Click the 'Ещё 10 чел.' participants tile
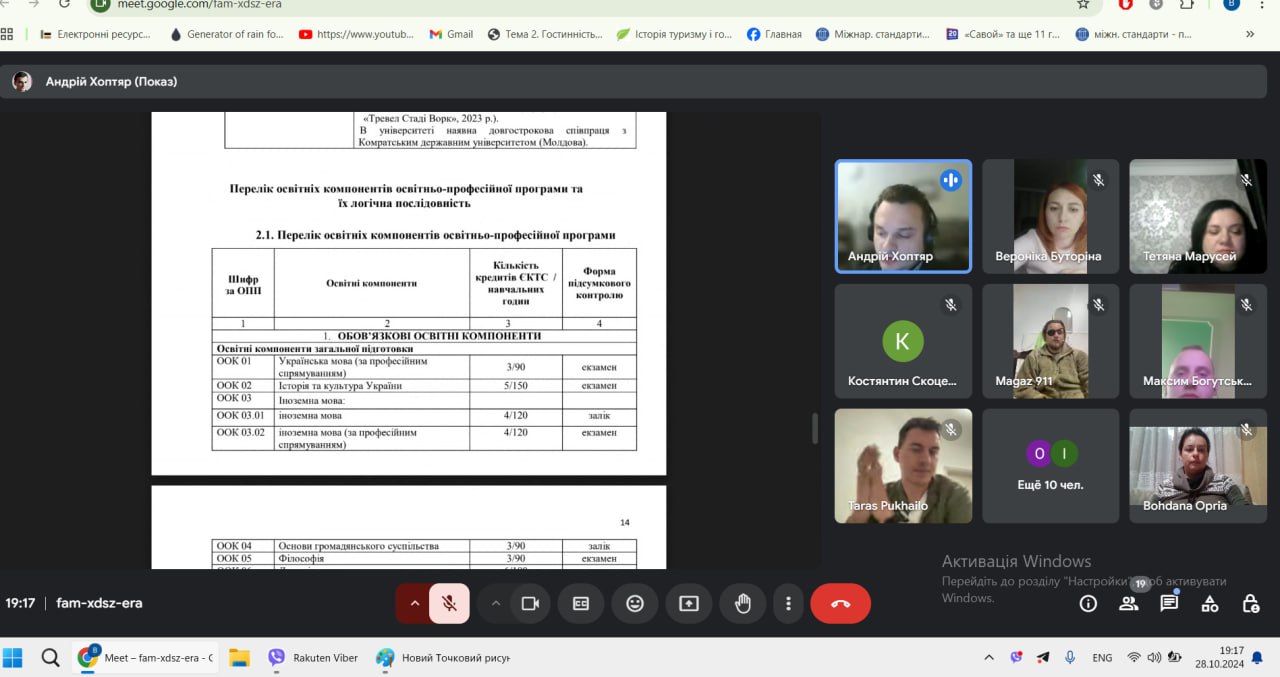This screenshot has height=677, width=1280. (x=1050, y=466)
